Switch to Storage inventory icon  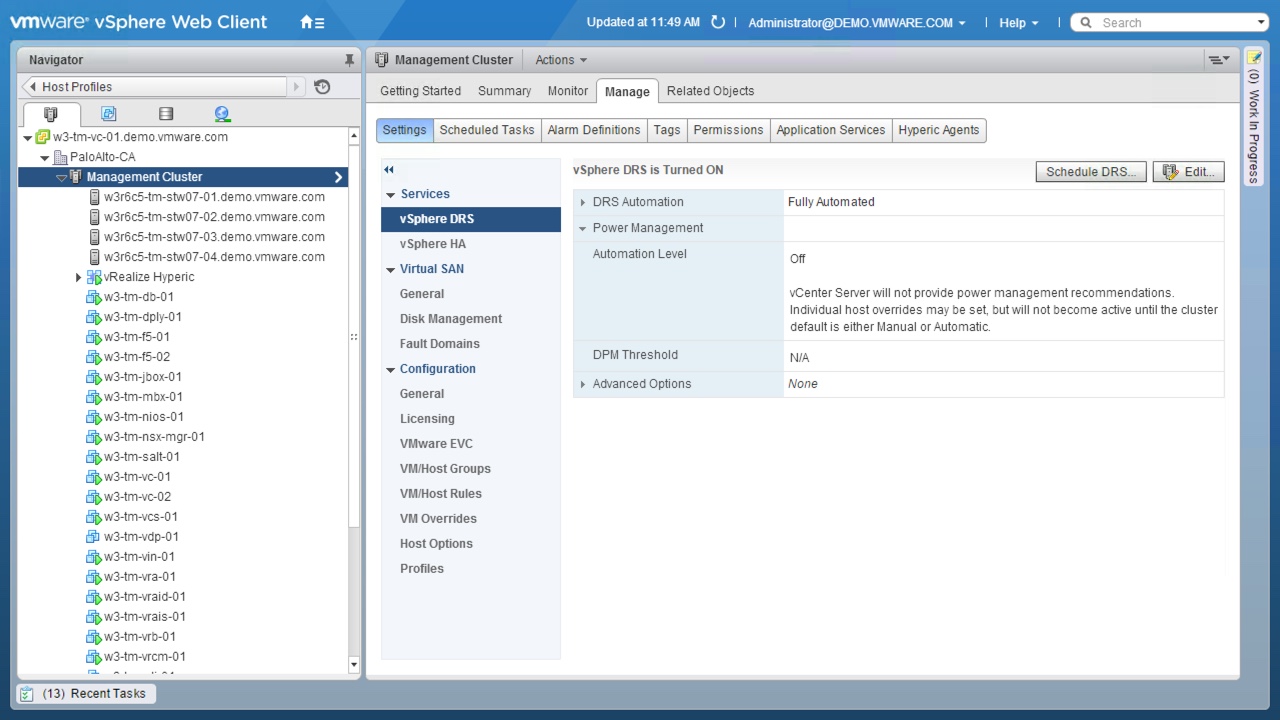point(166,114)
